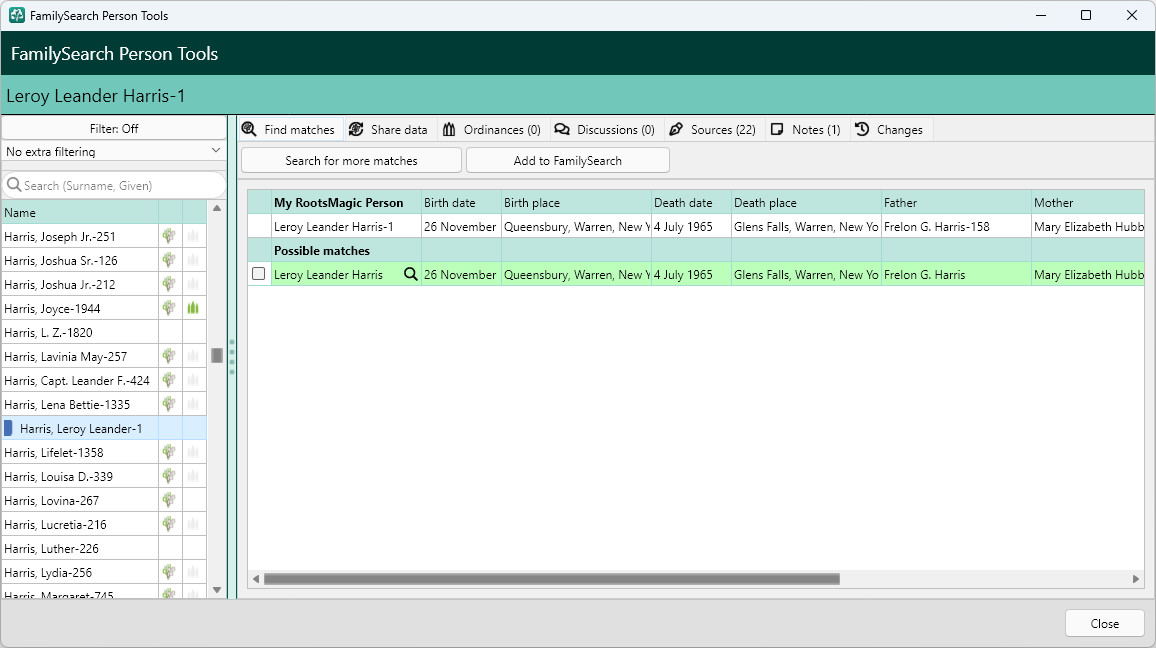Click the Frelon G. Harris-158 father cell
The width and height of the screenshot is (1156, 648).
click(956, 227)
